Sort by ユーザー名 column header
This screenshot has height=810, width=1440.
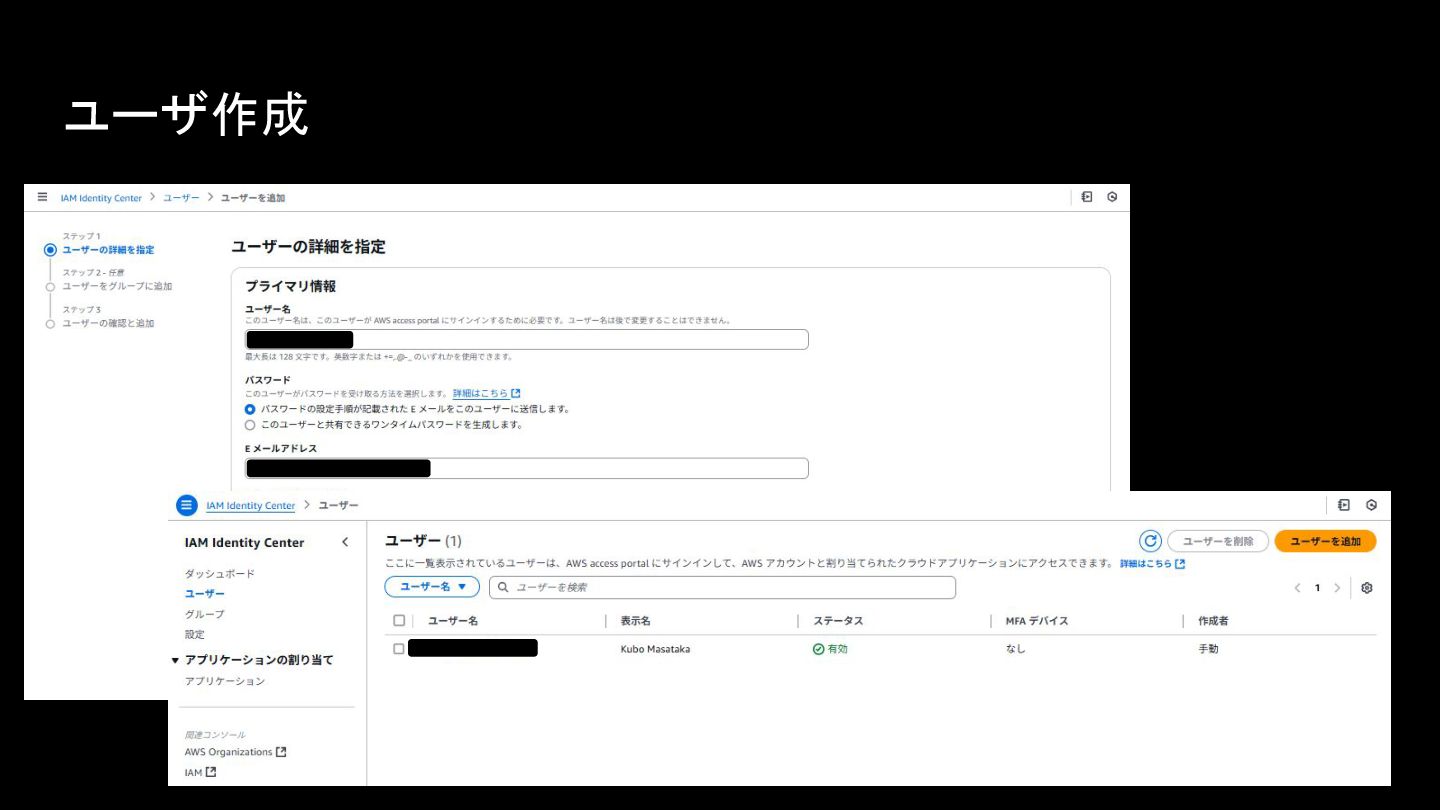(453, 621)
